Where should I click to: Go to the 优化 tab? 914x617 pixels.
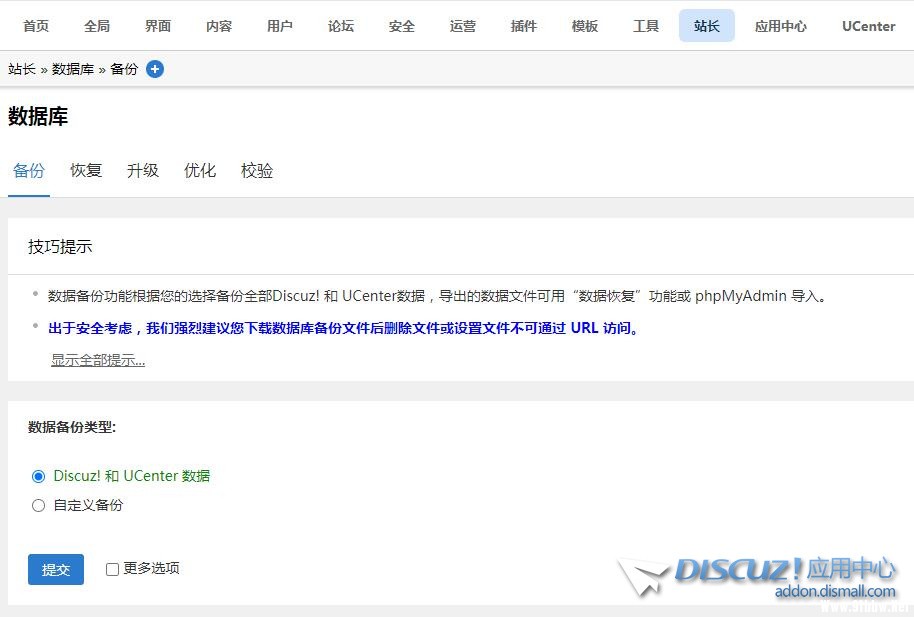click(200, 170)
